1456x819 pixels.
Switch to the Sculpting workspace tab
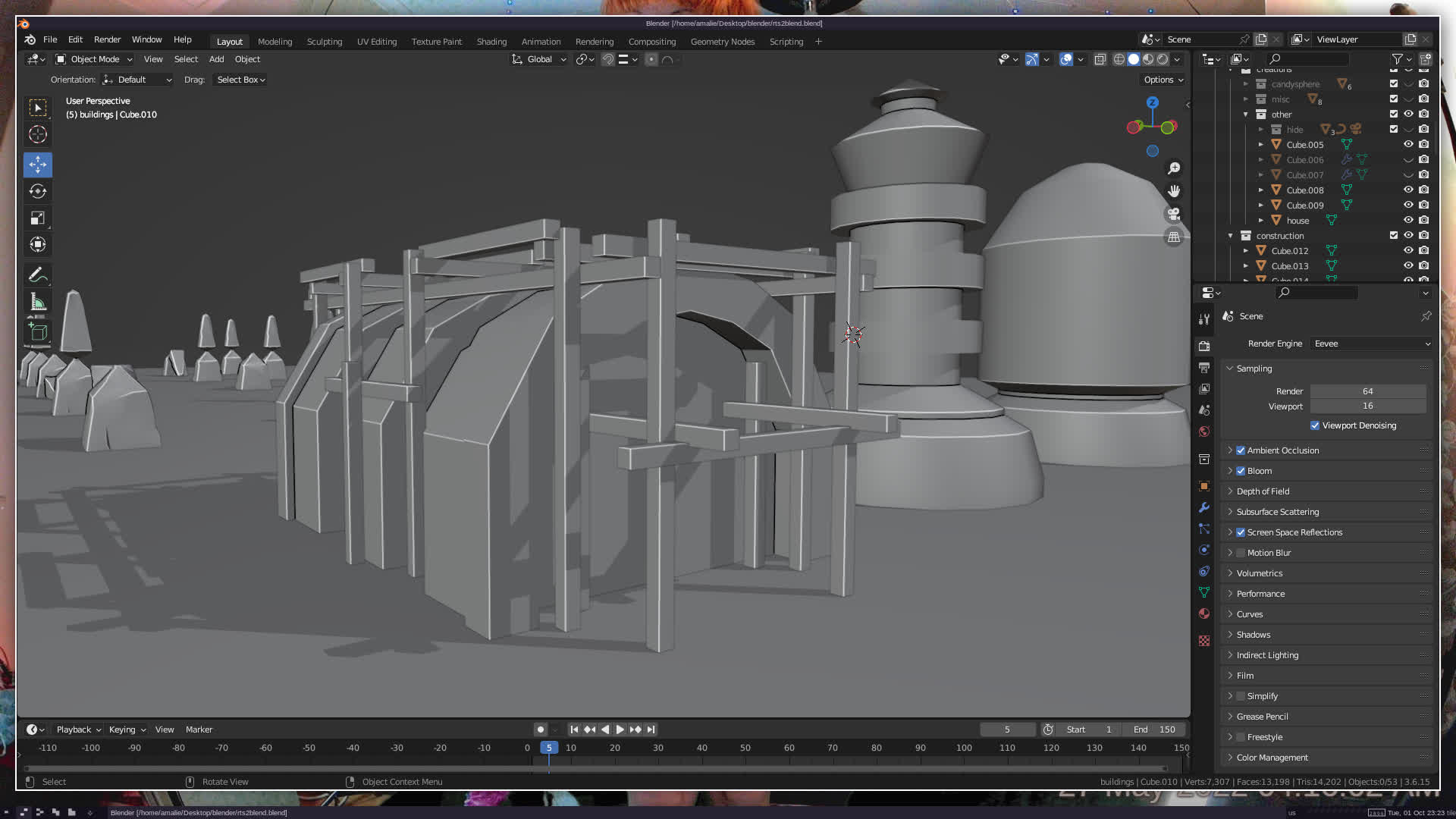tap(324, 42)
